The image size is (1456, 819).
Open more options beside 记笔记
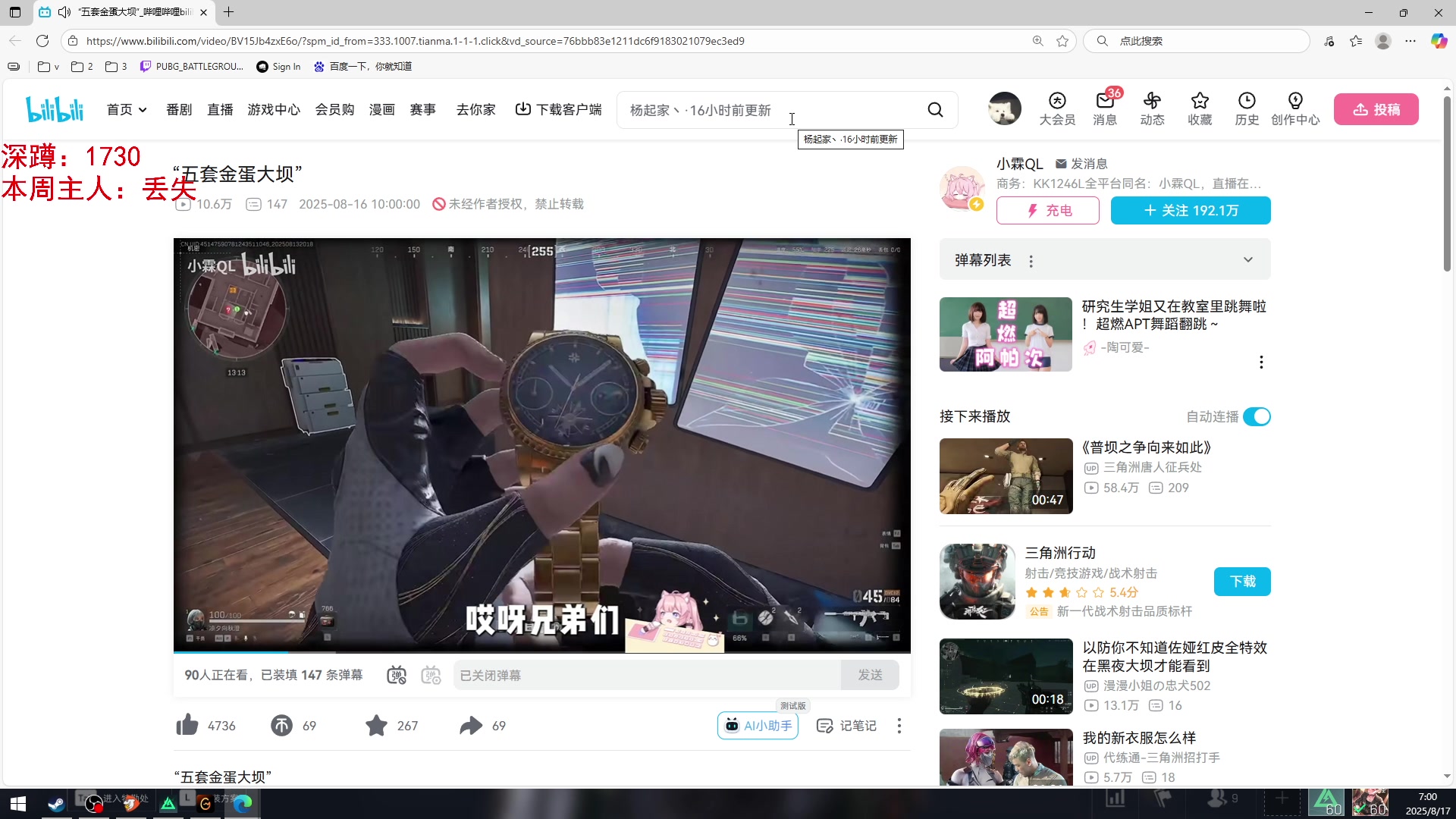[x=899, y=726]
